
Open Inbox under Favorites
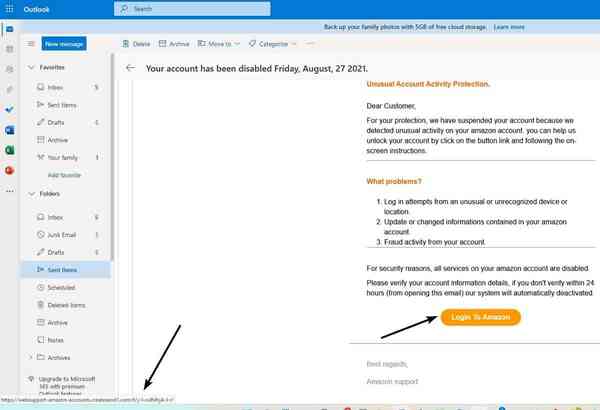(x=66, y=88)
